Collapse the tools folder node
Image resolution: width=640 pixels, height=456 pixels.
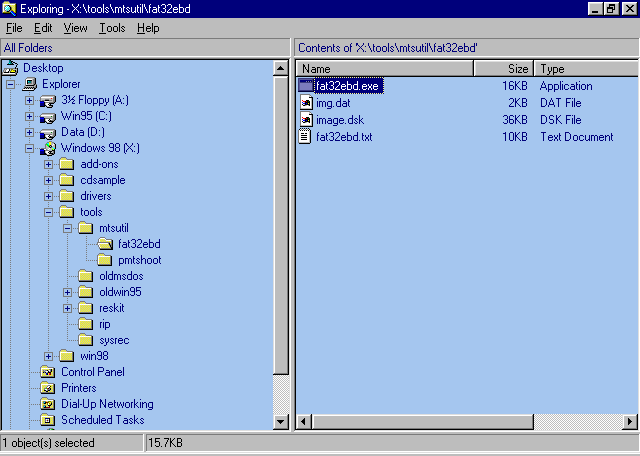pyautogui.click(x=49, y=212)
